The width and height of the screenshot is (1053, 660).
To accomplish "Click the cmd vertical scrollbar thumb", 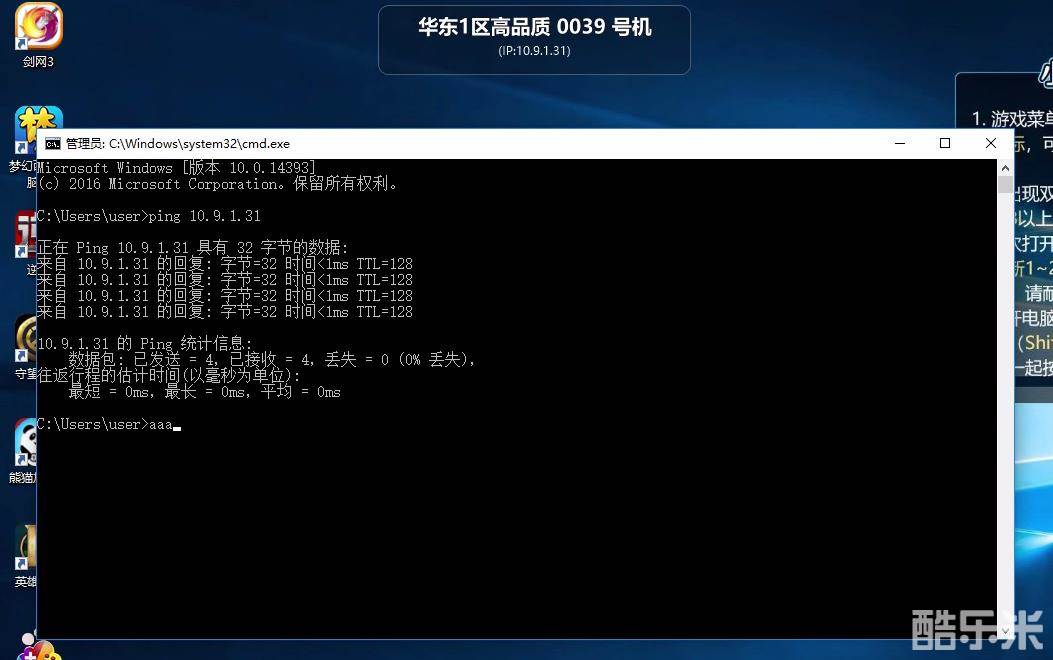I will tap(1005, 185).
